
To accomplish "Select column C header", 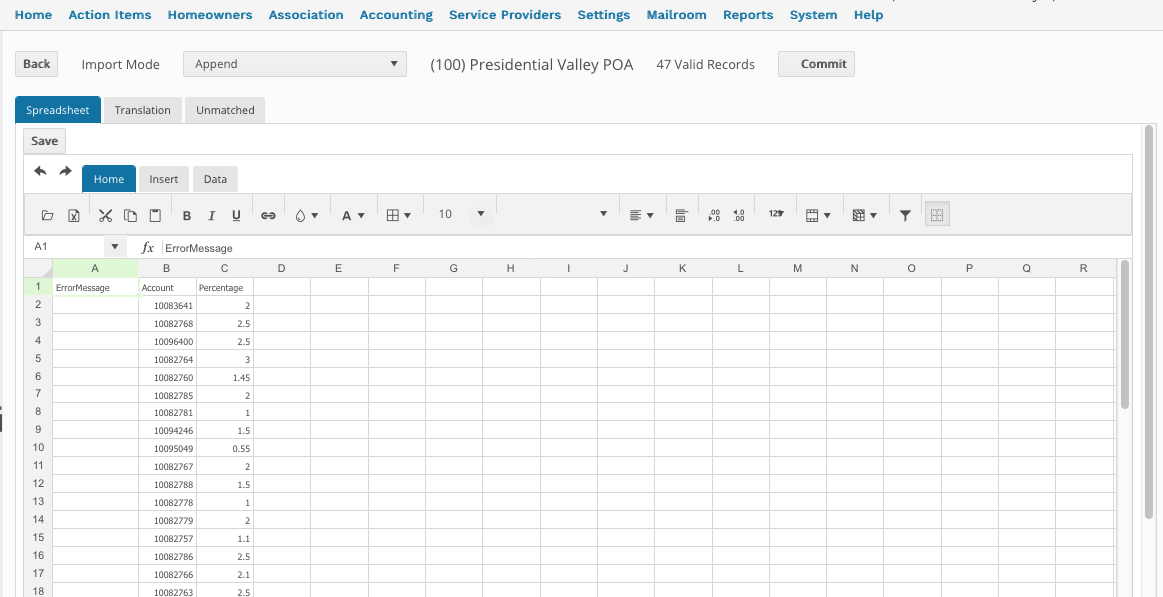I will (225, 268).
